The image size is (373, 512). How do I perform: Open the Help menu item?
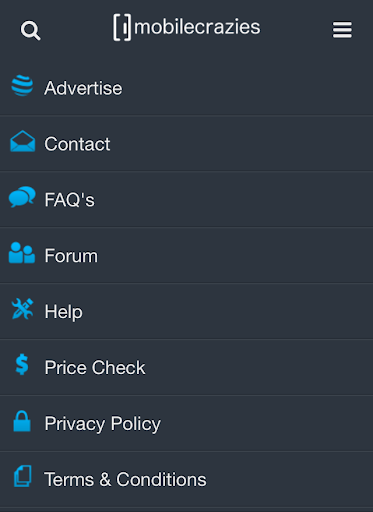pyautogui.click(x=186, y=312)
